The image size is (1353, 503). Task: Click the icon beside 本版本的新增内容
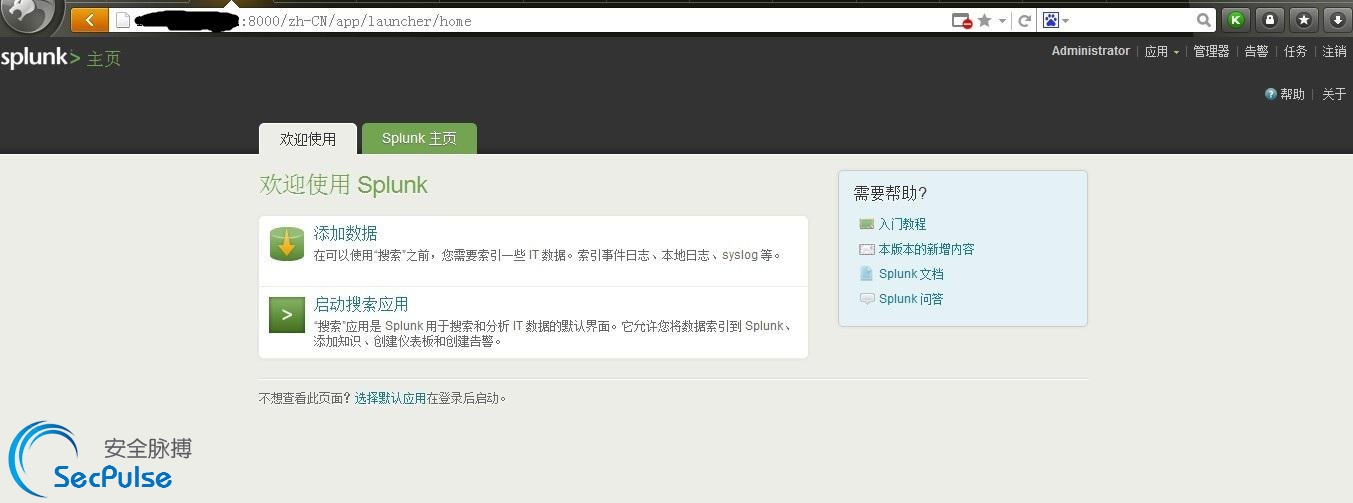tap(866, 249)
